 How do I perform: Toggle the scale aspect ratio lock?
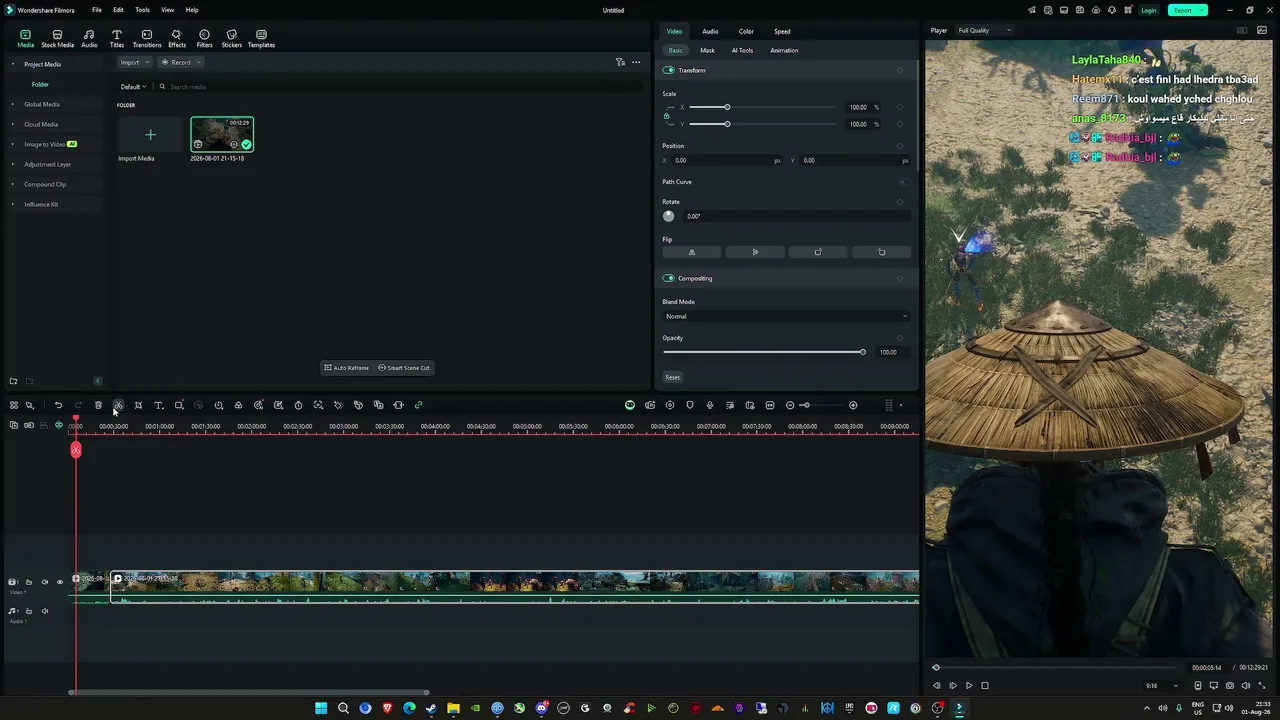click(x=666, y=116)
